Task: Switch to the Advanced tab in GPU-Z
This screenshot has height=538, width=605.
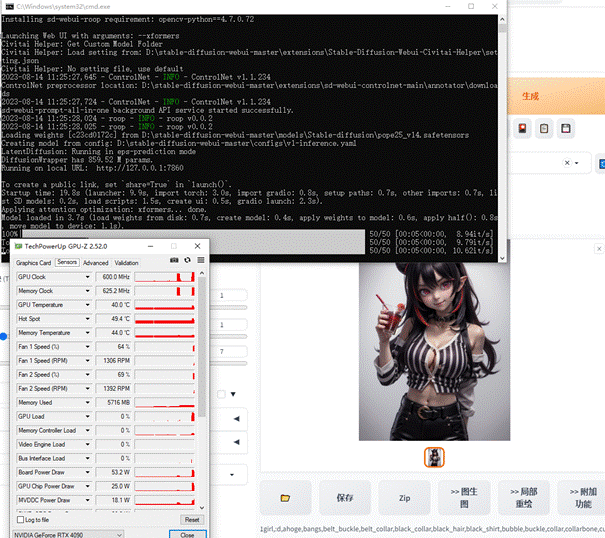Action: pyautogui.click(x=95, y=261)
